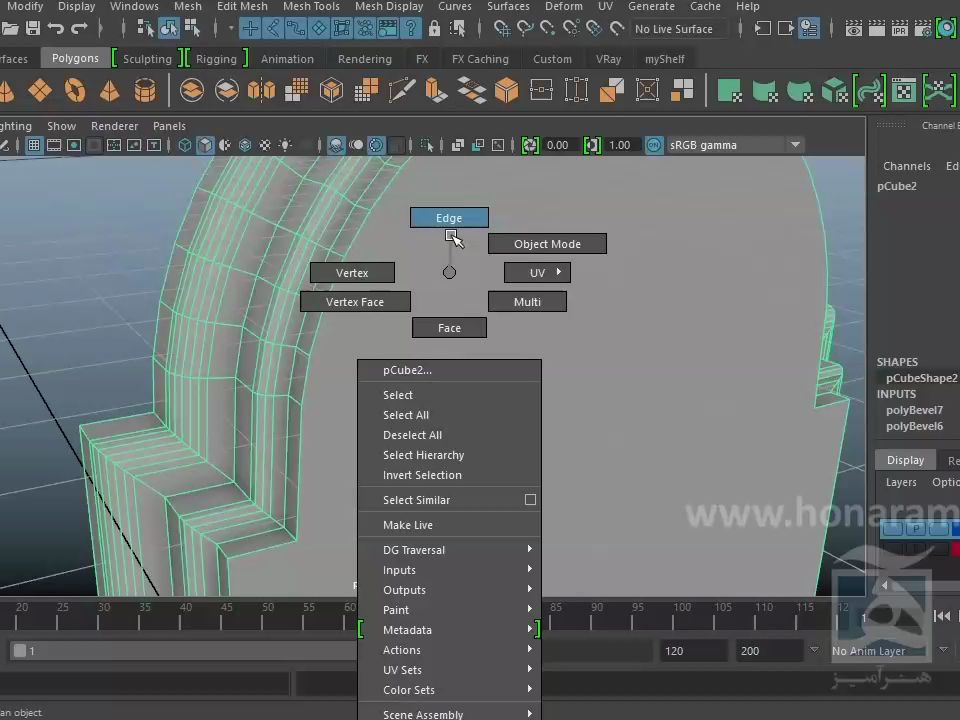
Task: Click the range slider start handle
Action: [x=20, y=651]
